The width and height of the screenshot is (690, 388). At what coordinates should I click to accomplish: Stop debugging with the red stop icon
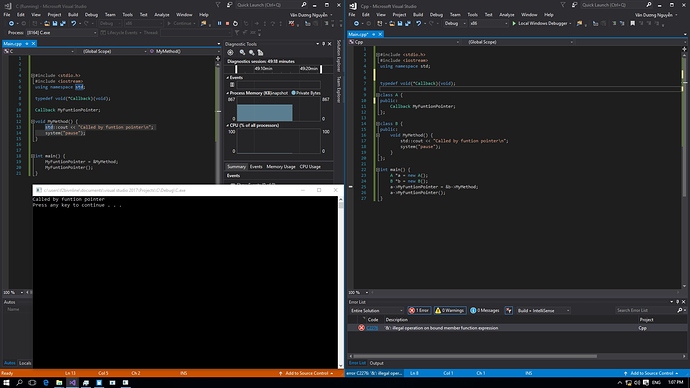[x=228, y=23]
